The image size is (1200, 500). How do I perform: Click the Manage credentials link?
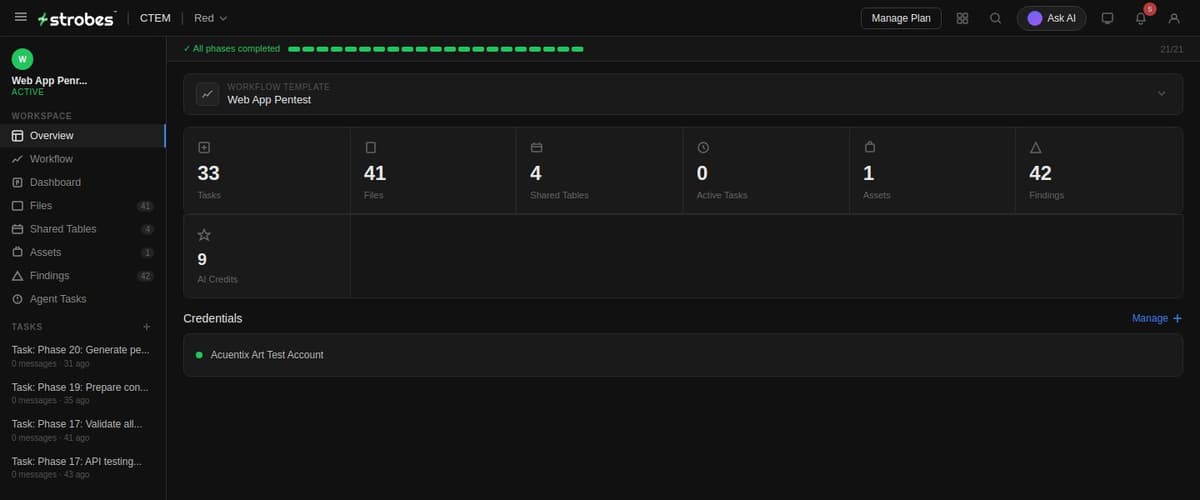point(1157,318)
